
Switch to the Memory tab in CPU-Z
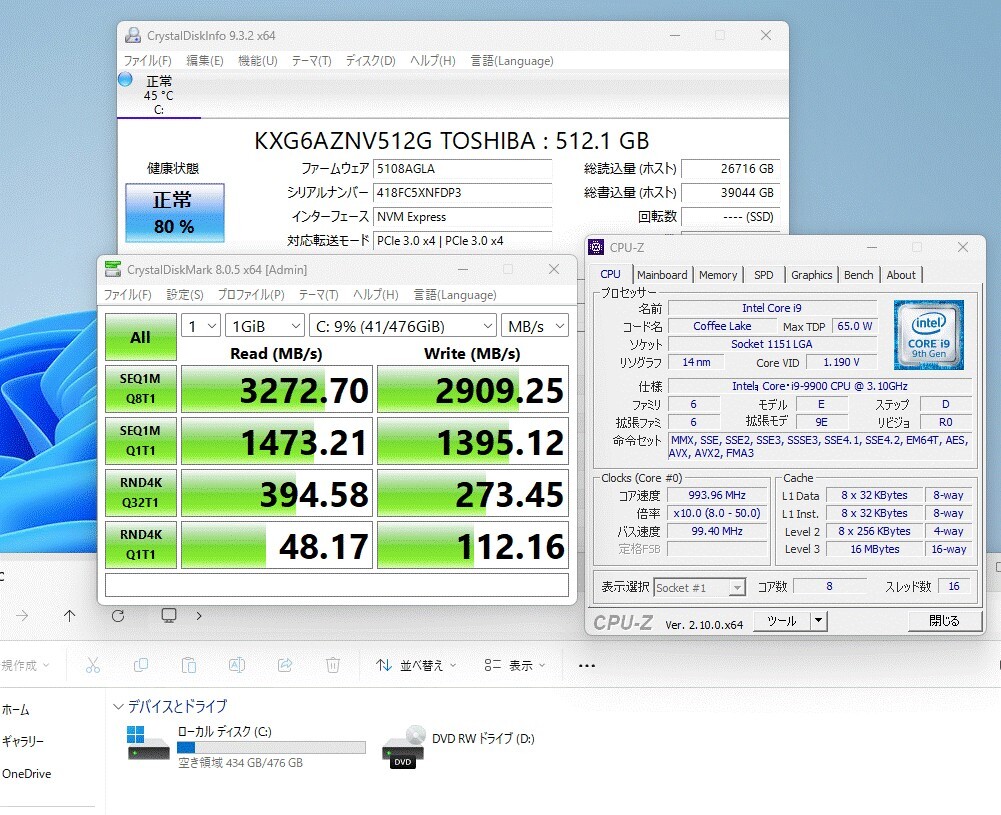click(x=718, y=274)
